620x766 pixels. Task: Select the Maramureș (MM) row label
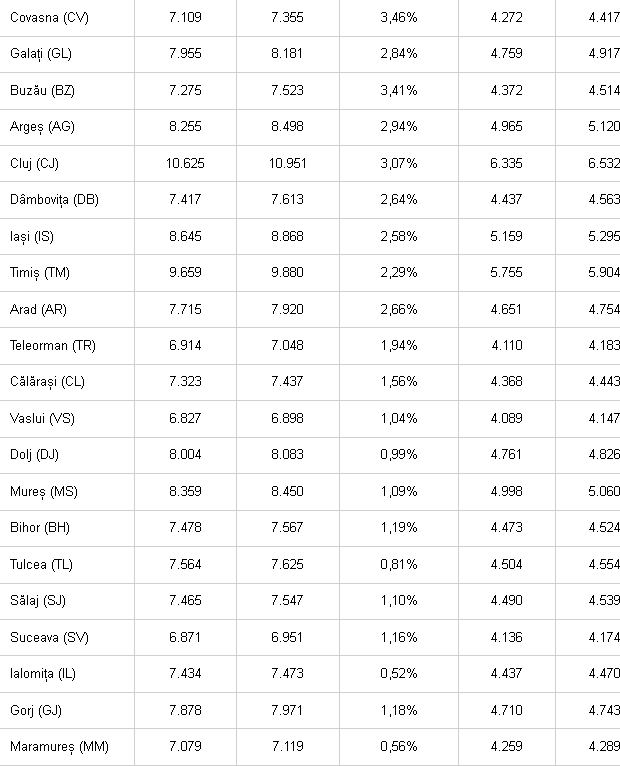(59, 746)
